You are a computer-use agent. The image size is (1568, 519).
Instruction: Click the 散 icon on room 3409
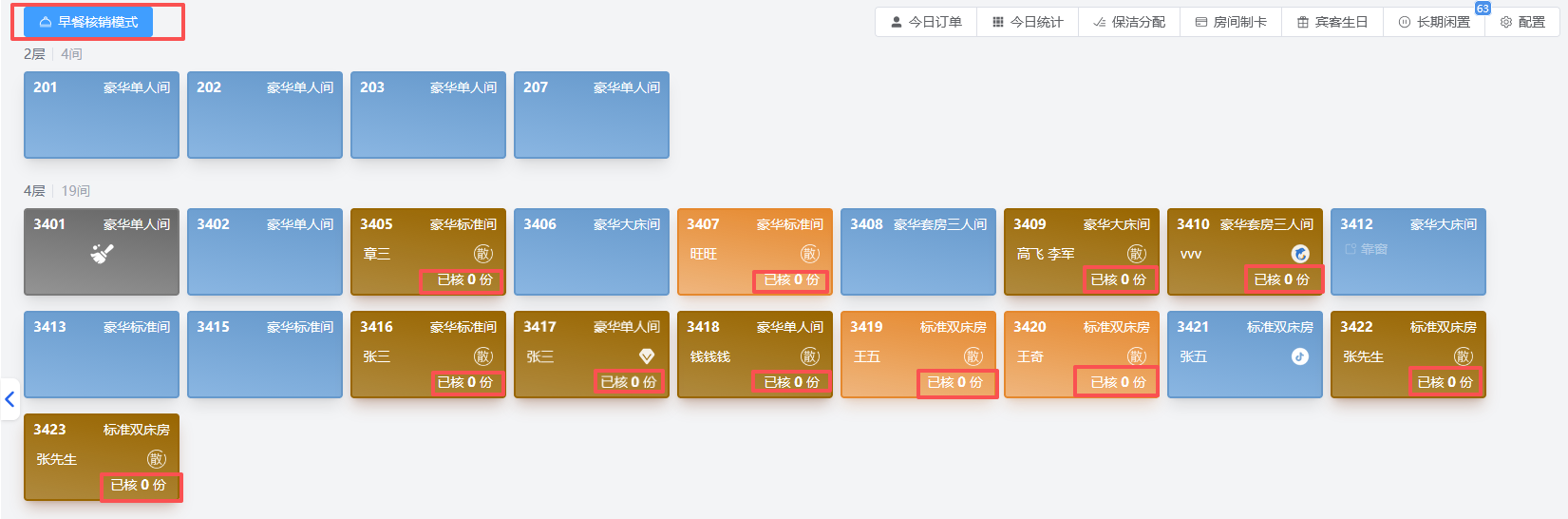[x=1137, y=254]
